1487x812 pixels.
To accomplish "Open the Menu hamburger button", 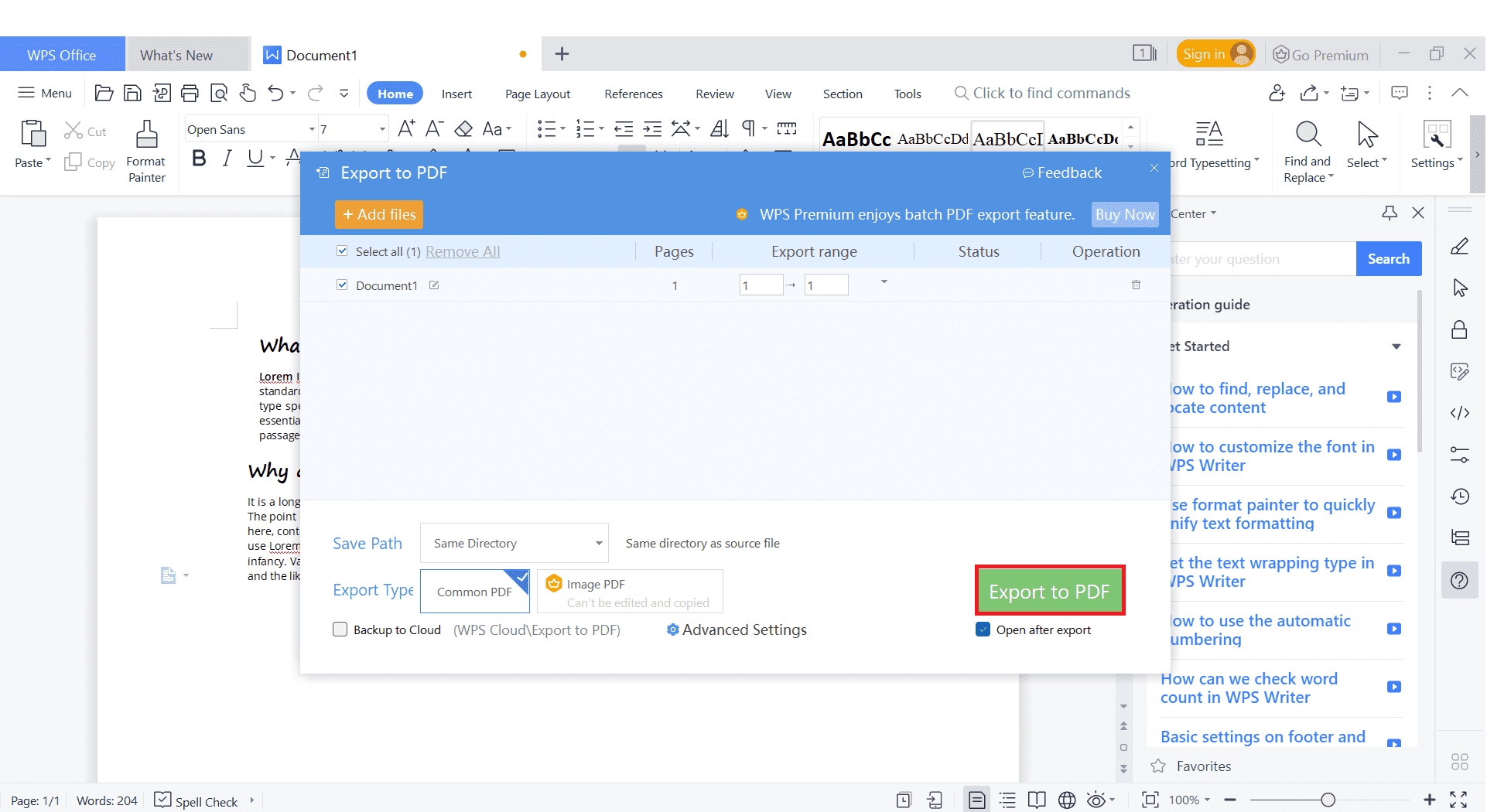I will pos(45,93).
